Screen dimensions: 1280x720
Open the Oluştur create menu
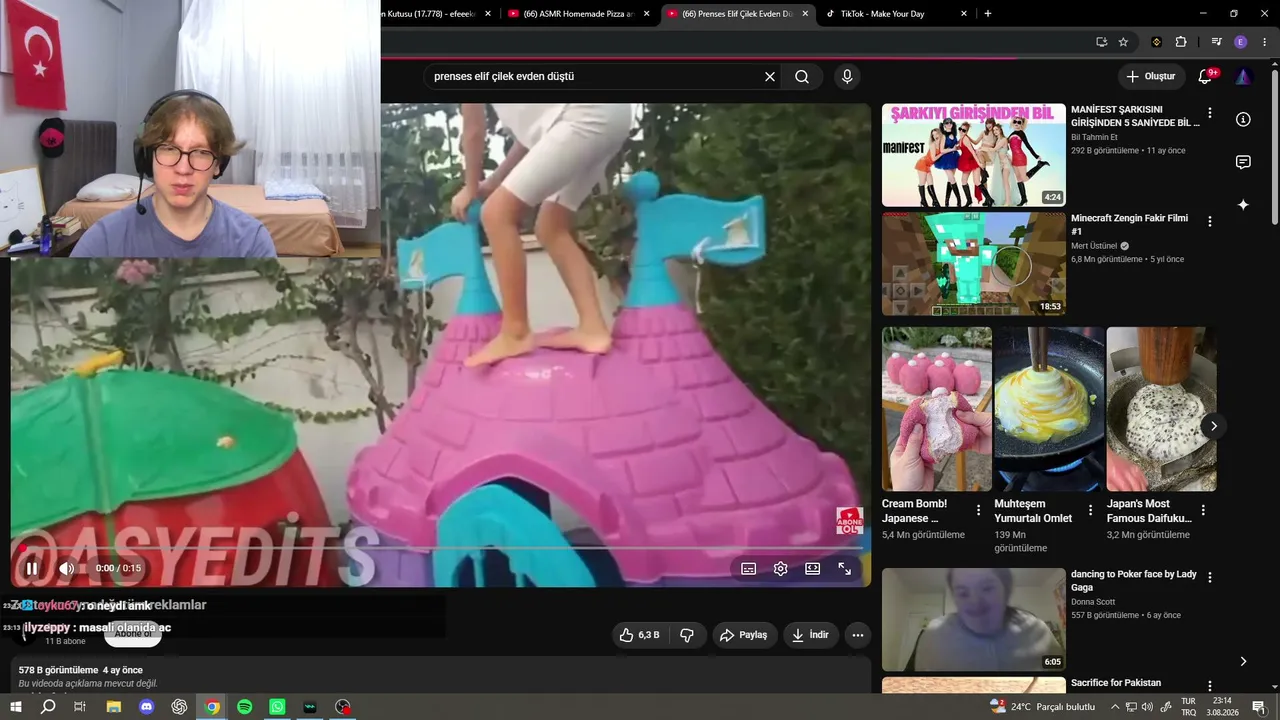click(x=1150, y=76)
